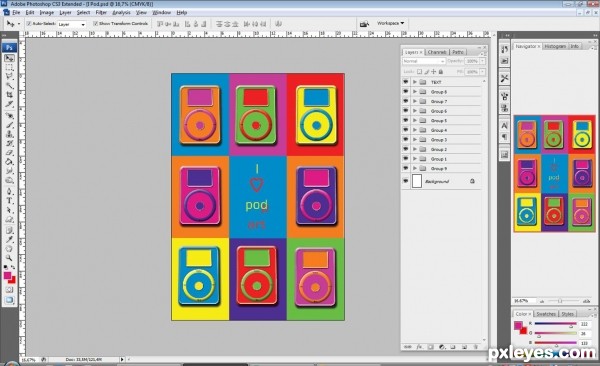Click the Go to Bridge icon
Viewport: 600px width, 366px height.
click(364, 24)
